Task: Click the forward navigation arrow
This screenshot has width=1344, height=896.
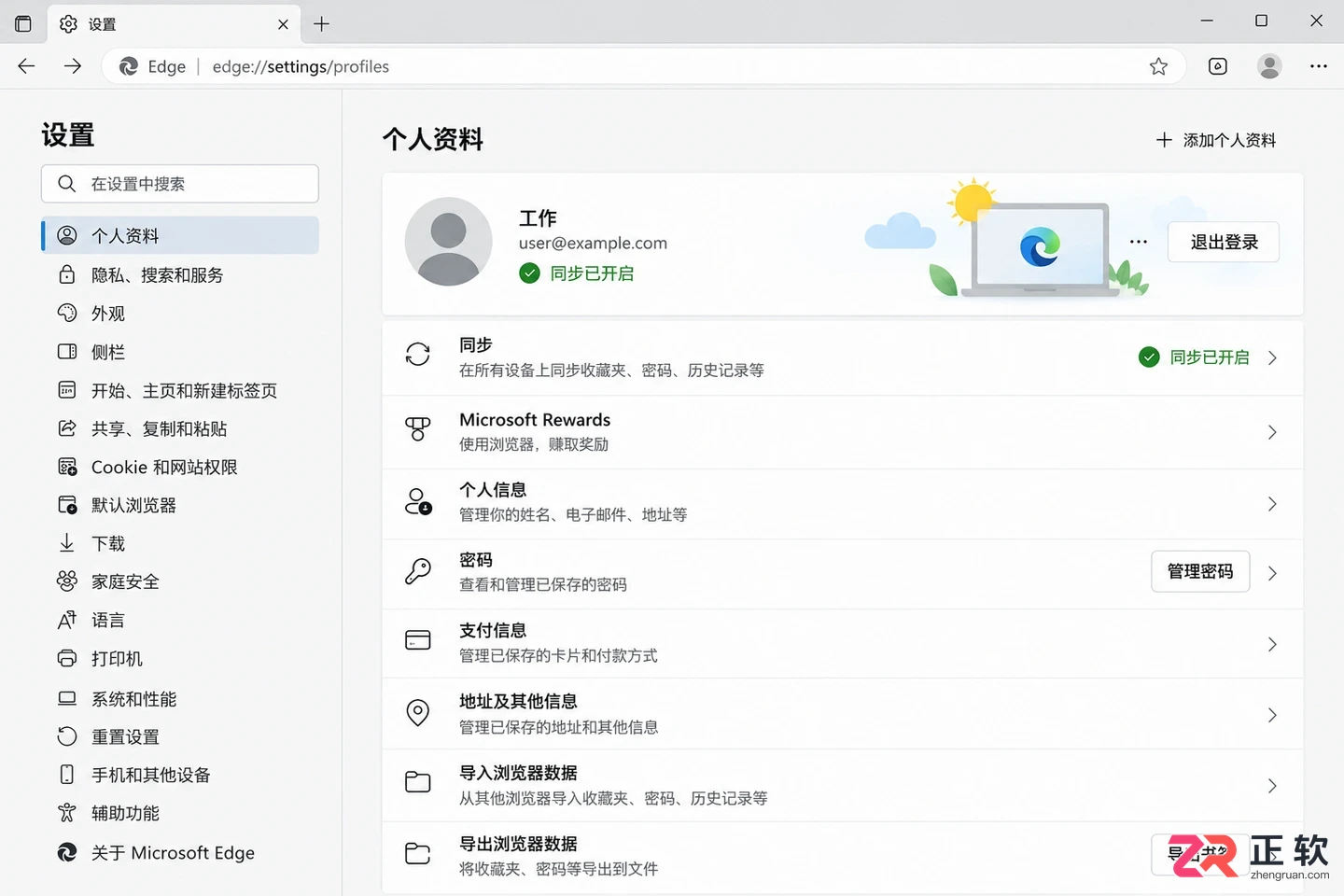Action: (73, 66)
